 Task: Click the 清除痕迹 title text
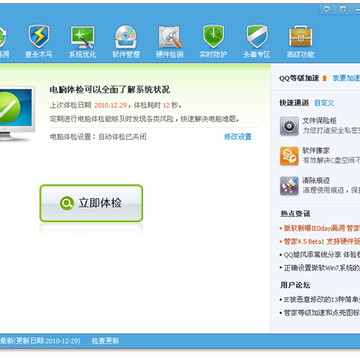pyautogui.click(x=316, y=181)
